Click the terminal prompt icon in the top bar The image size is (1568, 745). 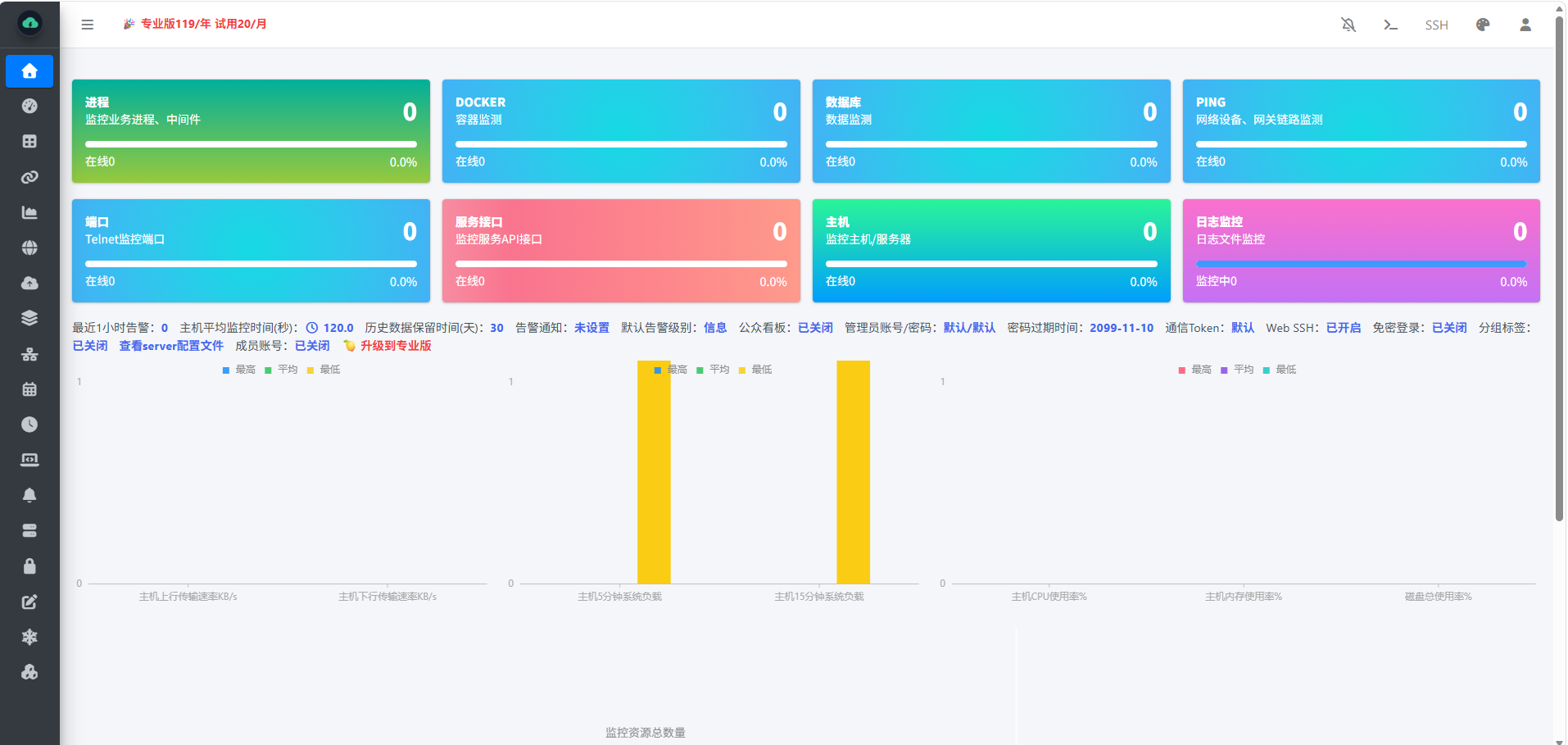1390,25
